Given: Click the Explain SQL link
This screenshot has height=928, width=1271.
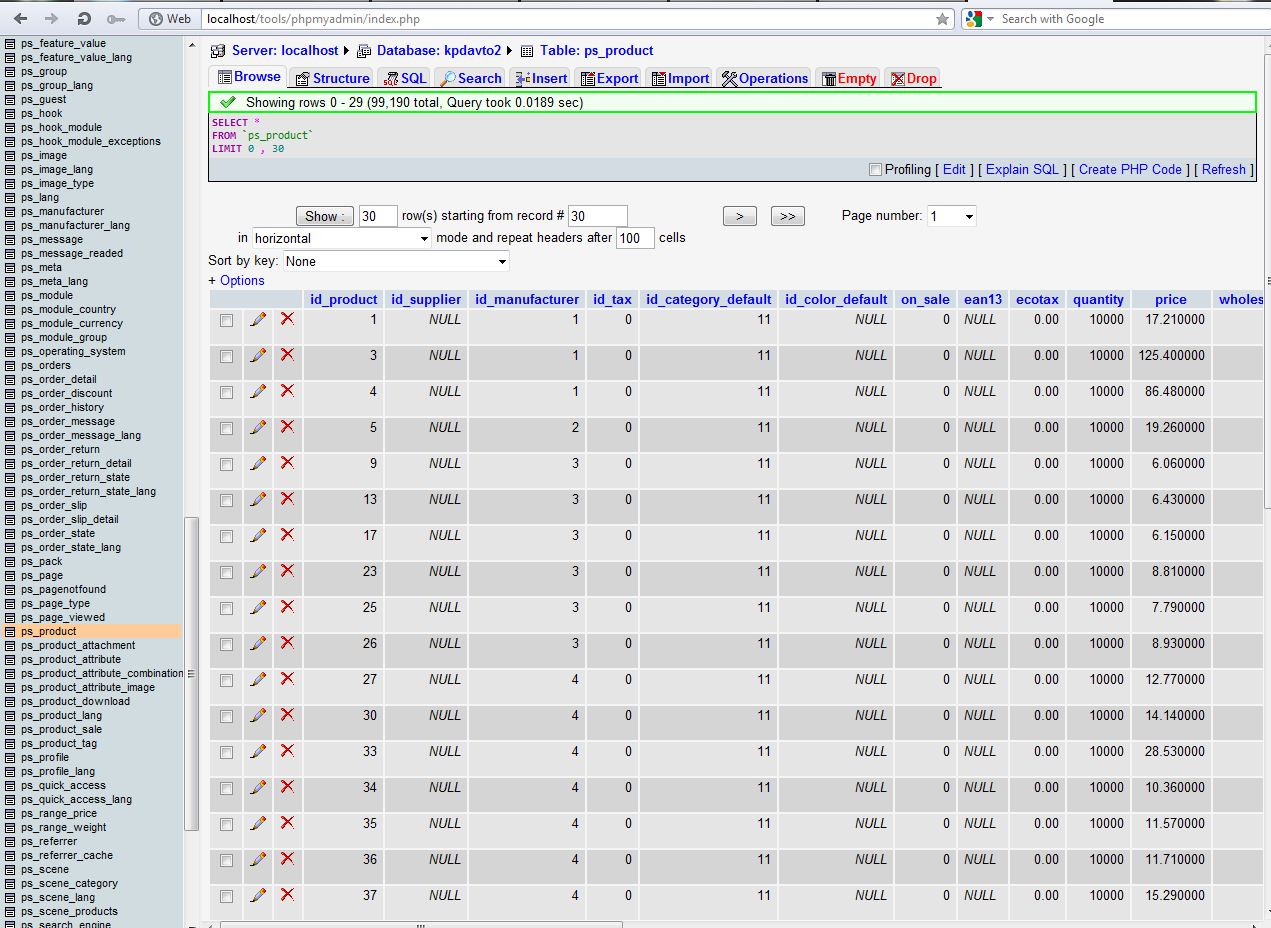Looking at the screenshot, I should [x=1022, y=170].
